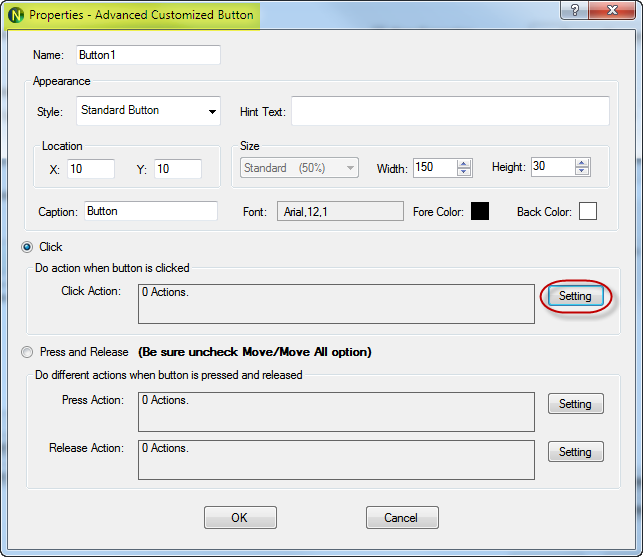Screen dimensions: 643x557
Task: Click the empty Hint Text field
Action: pyautogui.click(x=450, y=111)
